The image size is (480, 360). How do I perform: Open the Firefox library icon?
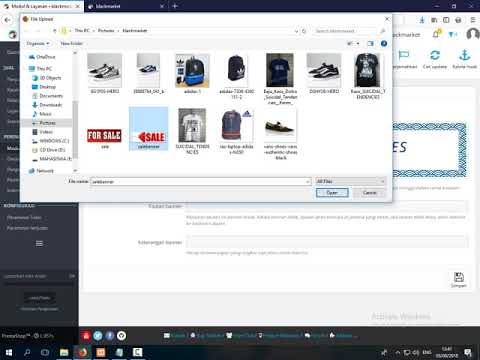point(434,20)
